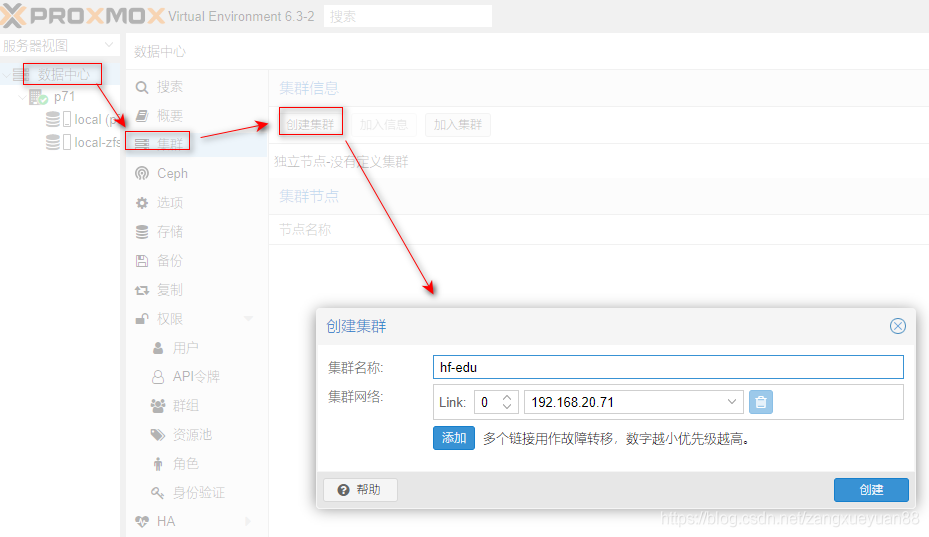The image size is (929, 537).
Task: Open the 群组 groups submenu item
Action: point(197,406)
